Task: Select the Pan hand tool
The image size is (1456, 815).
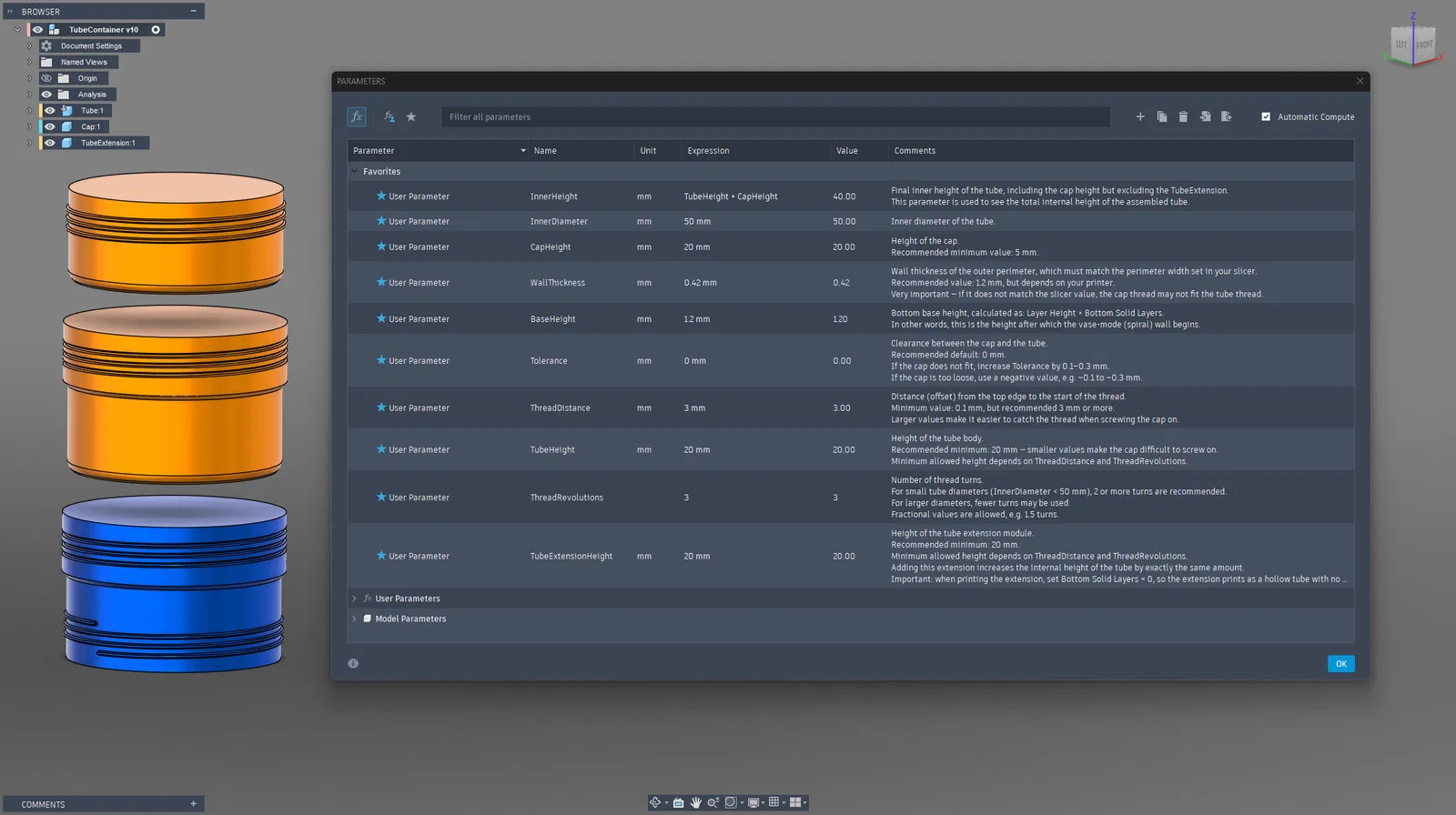Action: click(696, 802)
